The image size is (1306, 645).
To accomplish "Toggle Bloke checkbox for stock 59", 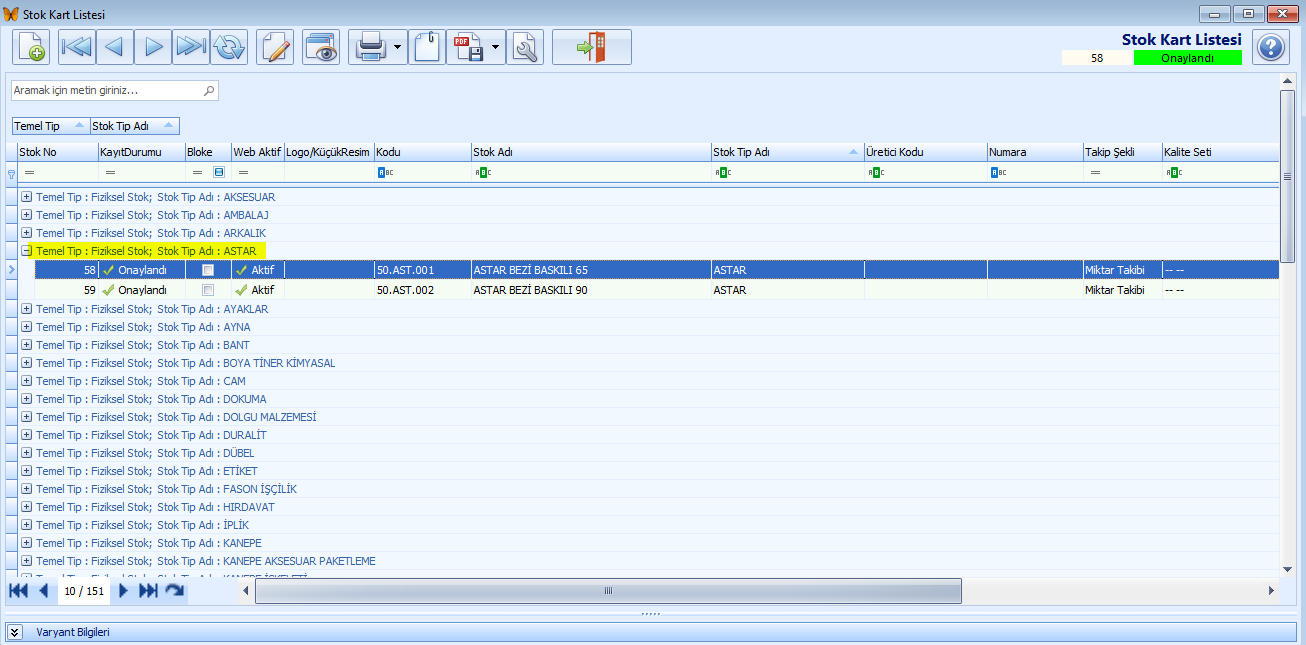I will pyautogui.click(x=208, y=290).
